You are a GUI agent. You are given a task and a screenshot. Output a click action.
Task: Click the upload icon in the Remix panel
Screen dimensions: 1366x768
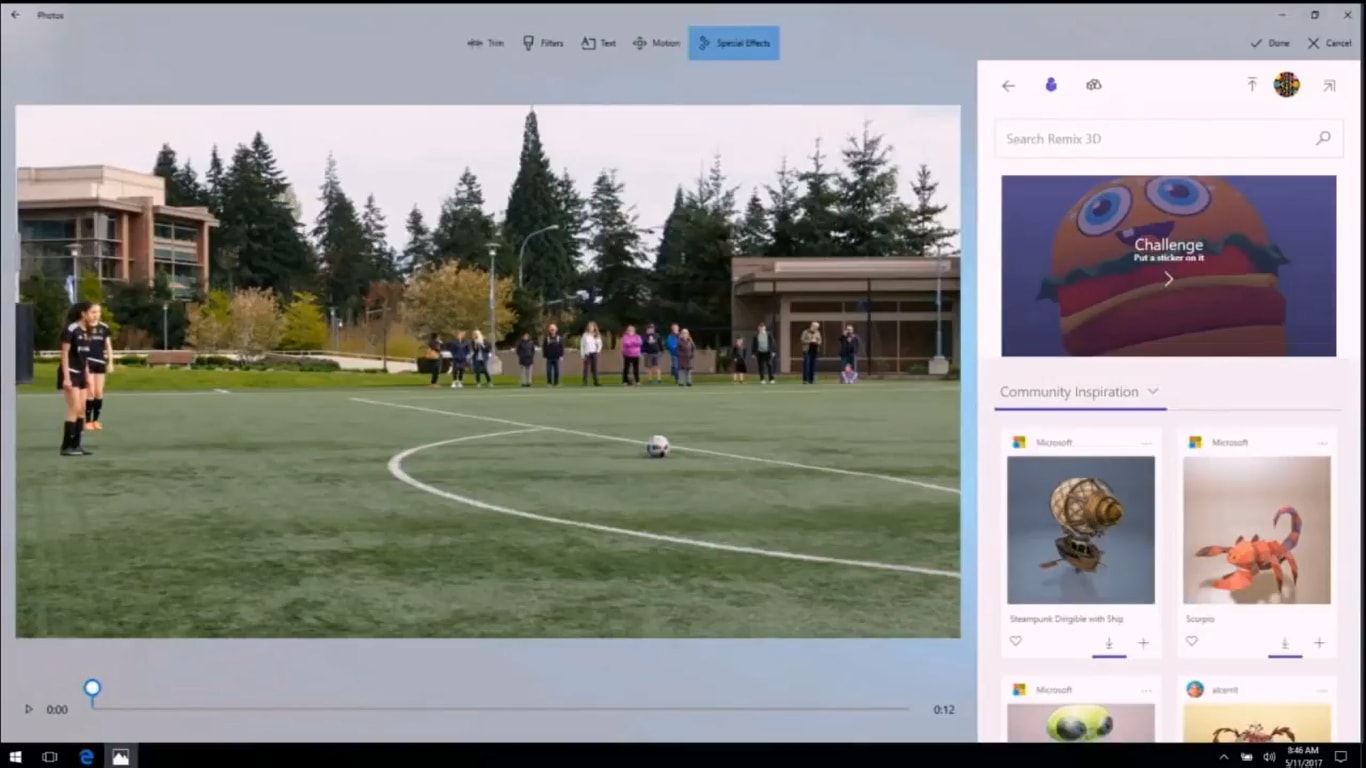click(x=1252, y=85)
